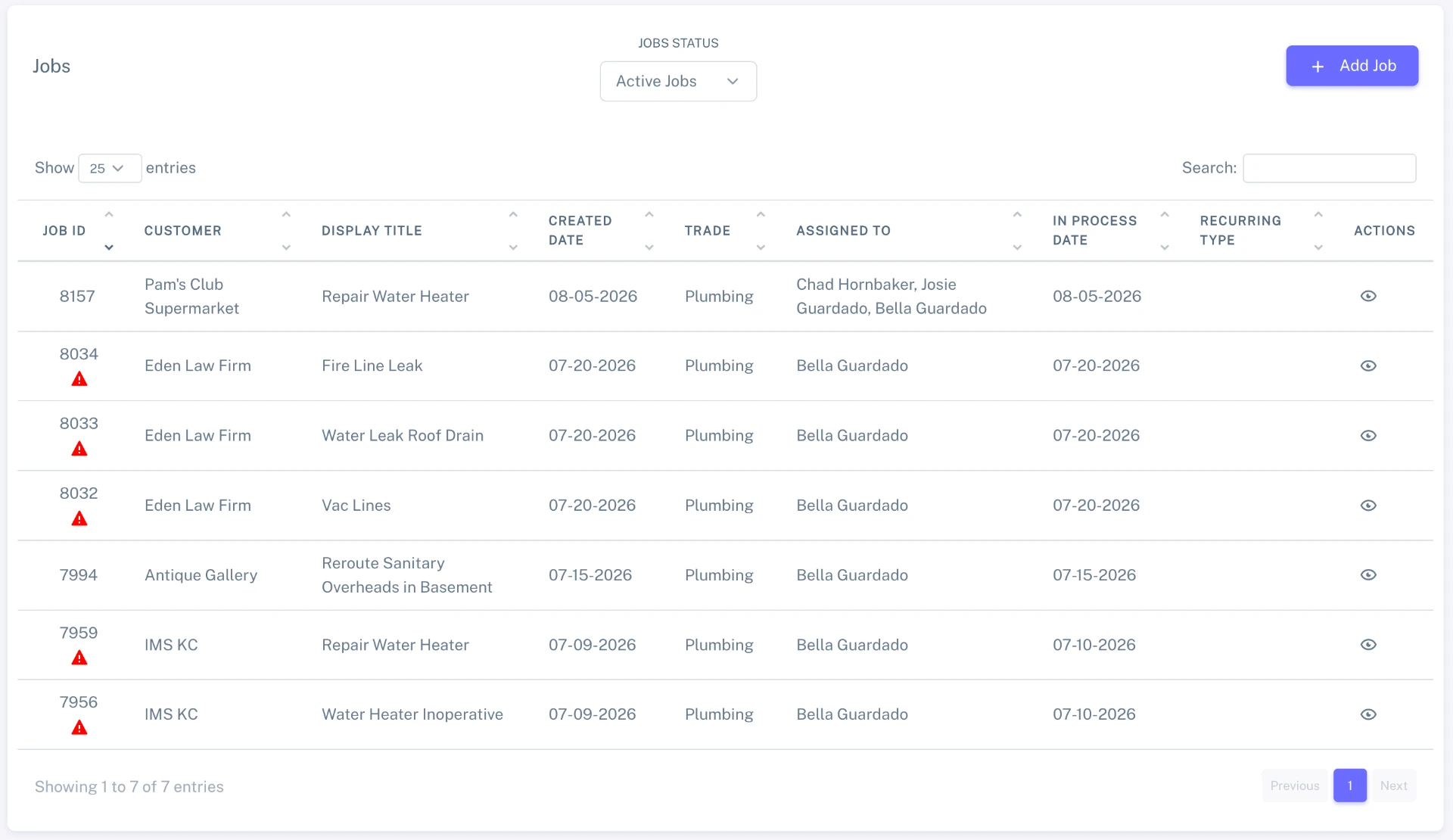Screen dimensions: 1453x840
Task: Click red warning triangle under job 7956
Action: (79, 727)
